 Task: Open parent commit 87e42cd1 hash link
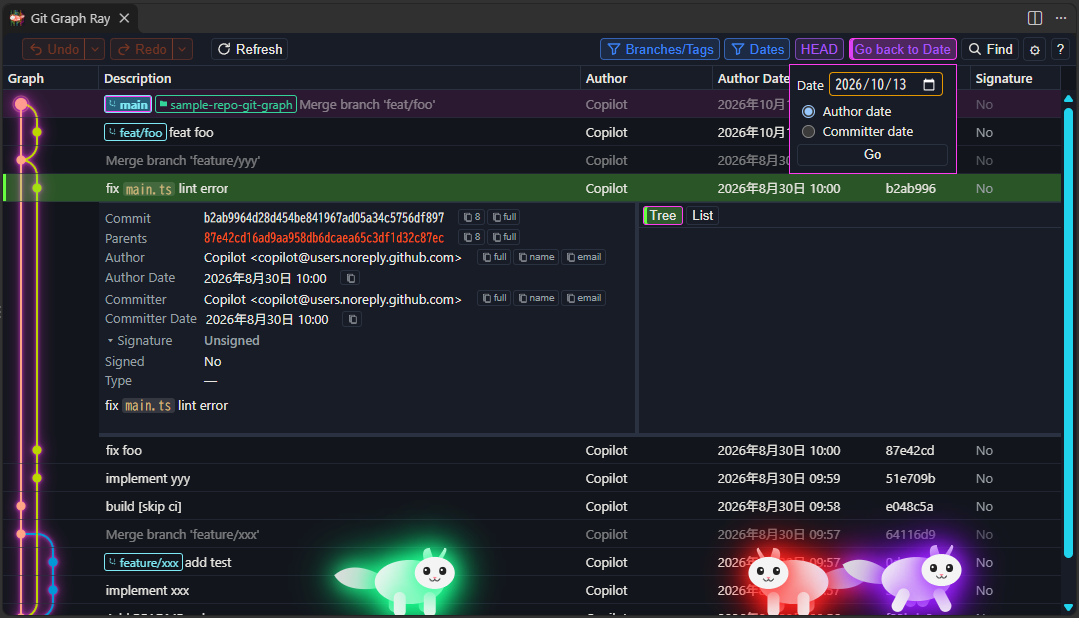pyautogui.click(x=323, y=237)
